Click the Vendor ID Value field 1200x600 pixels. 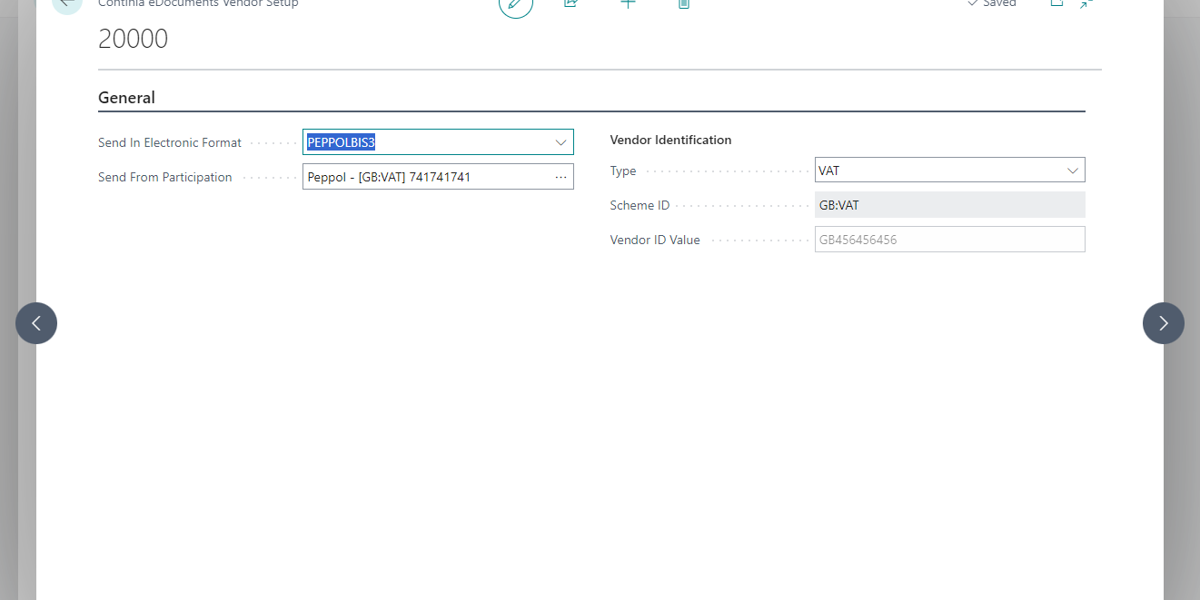(x=949, y=240)
